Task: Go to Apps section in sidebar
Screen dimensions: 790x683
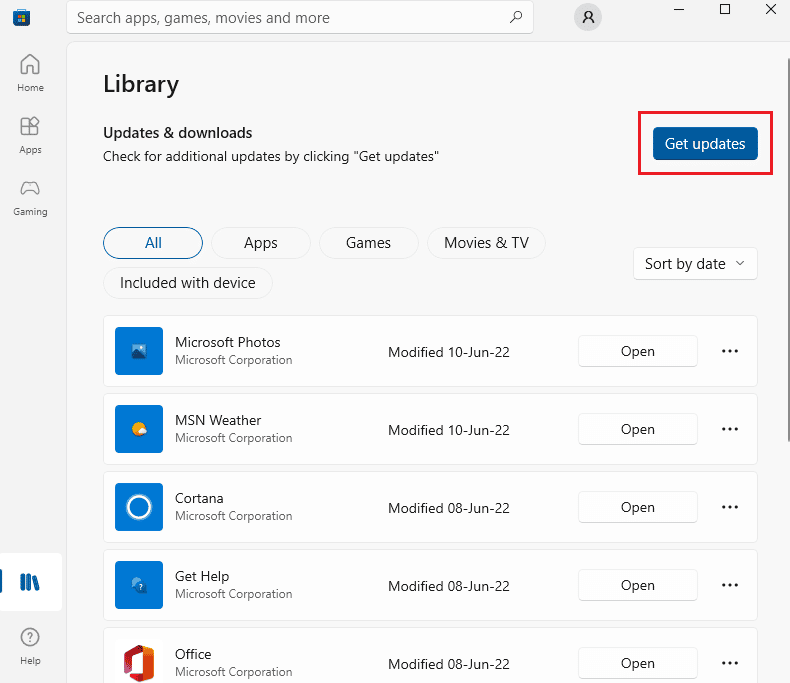Action: (x=30, y=134)
